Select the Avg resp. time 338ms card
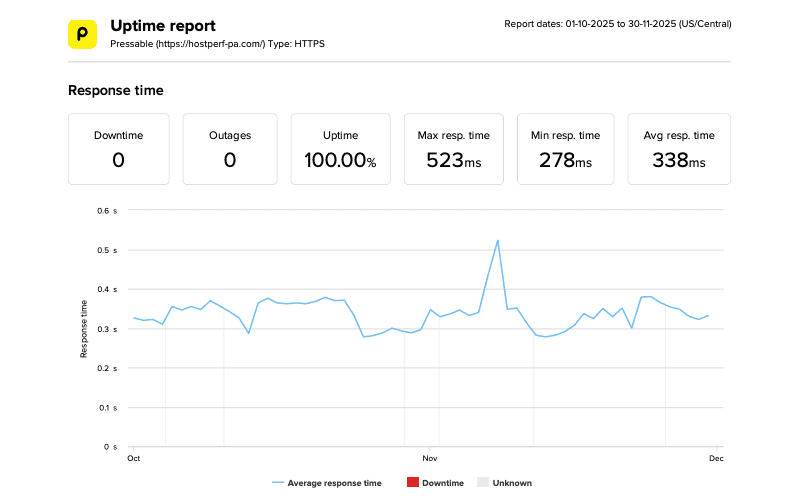 678,149
